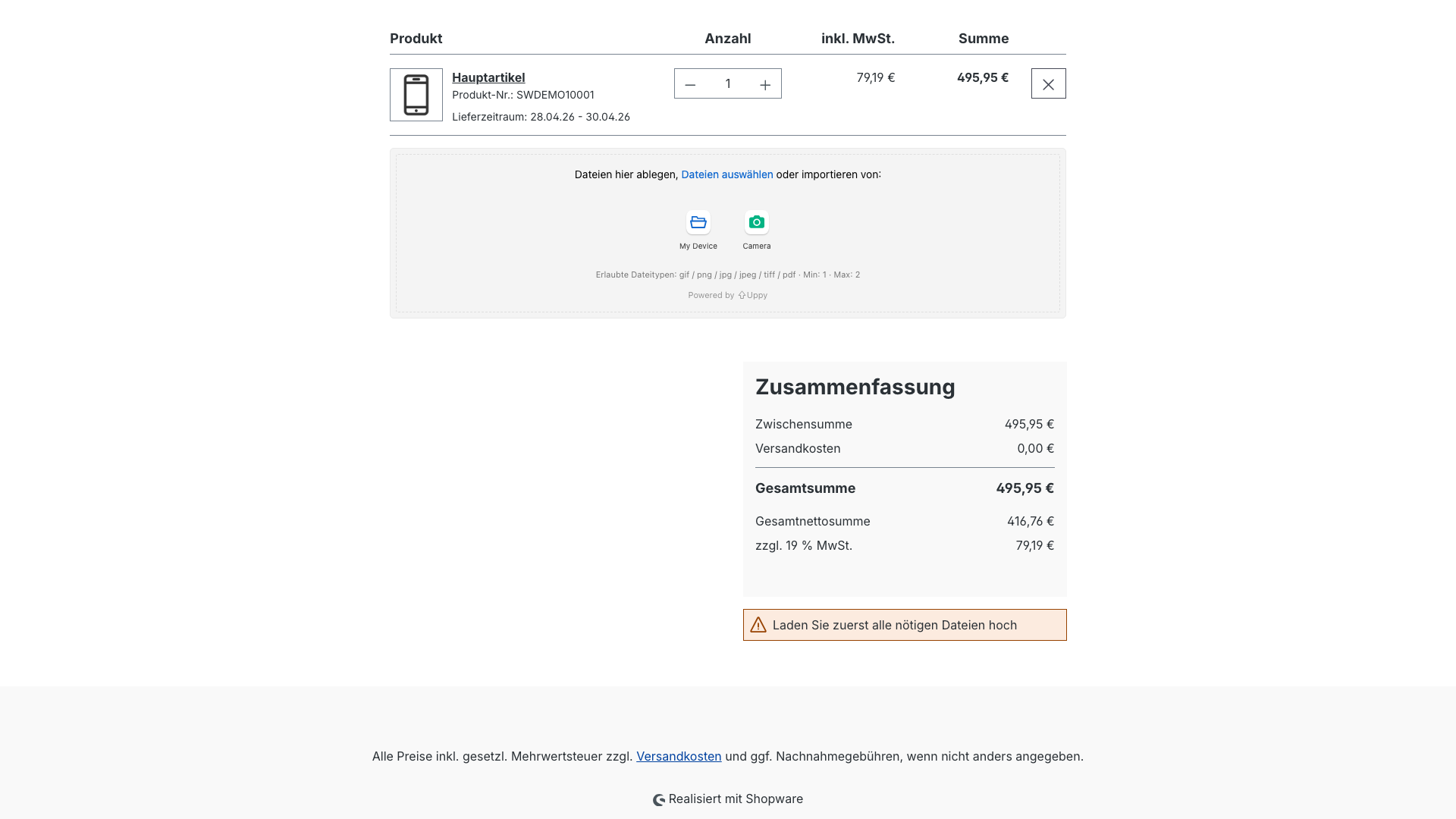Remove Hauptartikel from the cart
Image resolution: width=1456 pixels, height=819 pixels.
(1048, 84)
